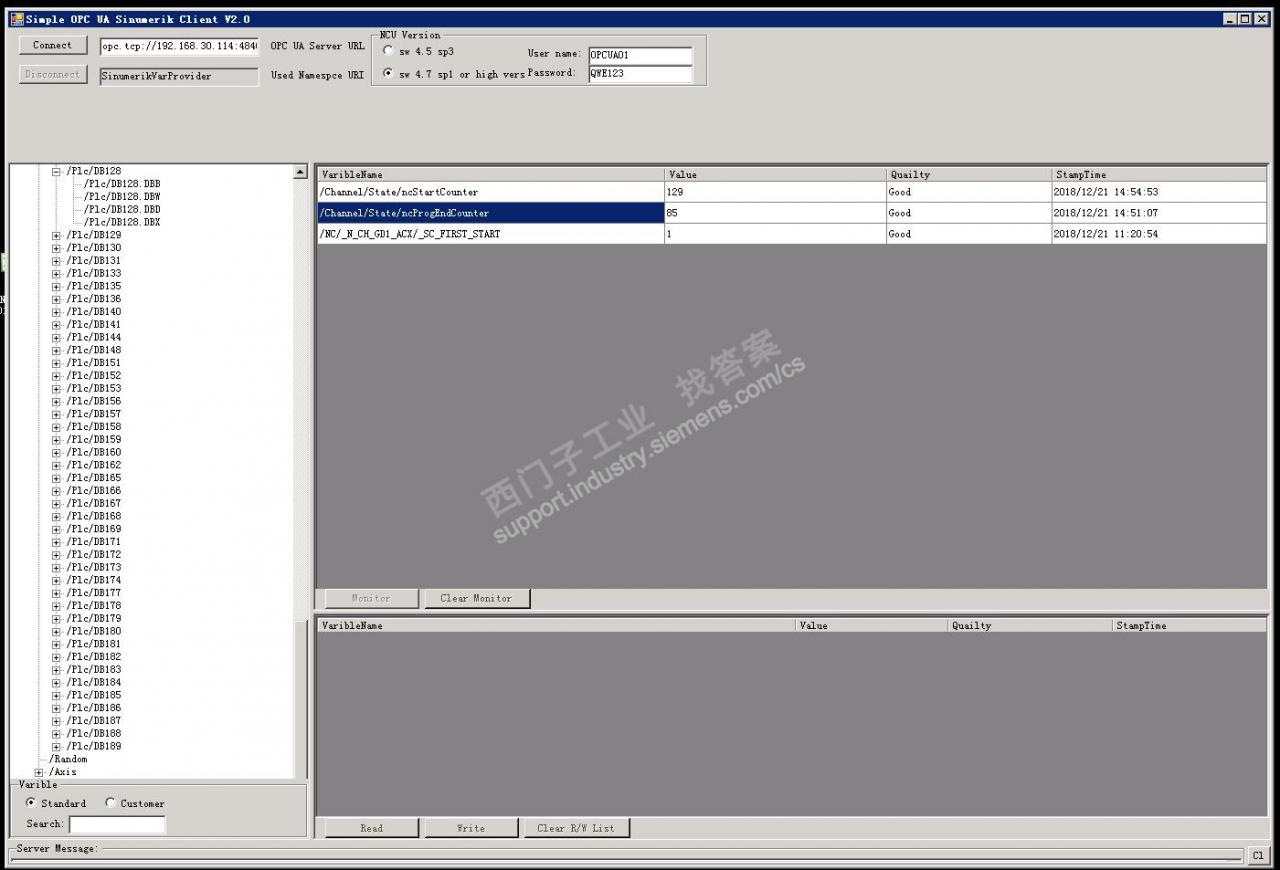
Task: Expand the /Plc/DB141 node
Action: pos(57,325)
